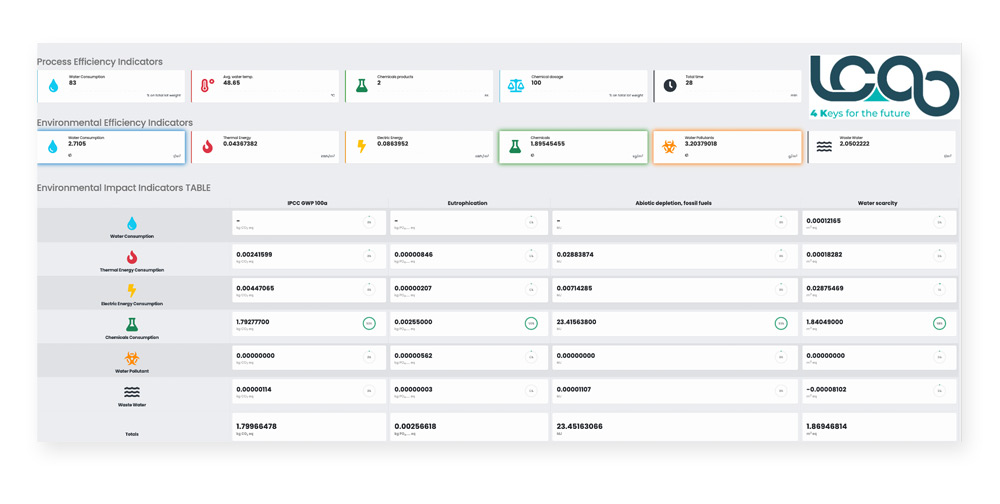Screen dimensions: 1000x504
Task: Click the percentage ring beside 0.00000846
Action: click(531, 256)
